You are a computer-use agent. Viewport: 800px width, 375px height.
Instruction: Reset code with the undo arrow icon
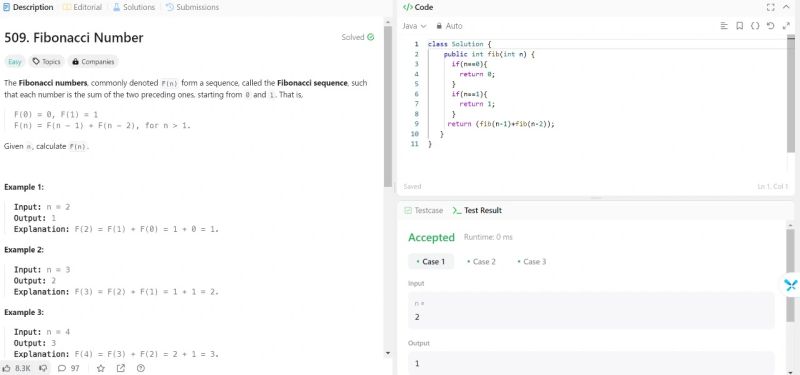tap(770, 26)
